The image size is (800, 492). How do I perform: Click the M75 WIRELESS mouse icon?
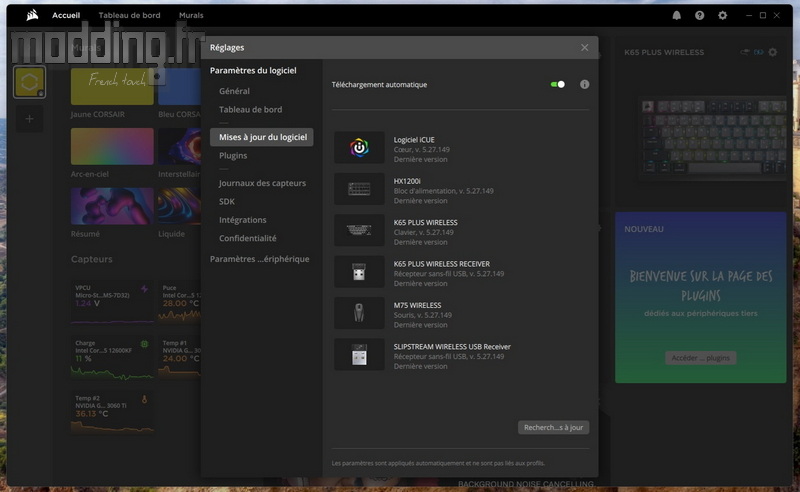point(359,313)
